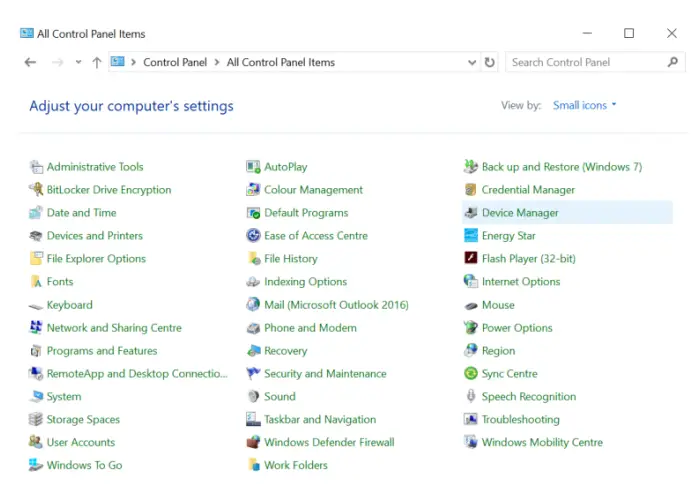Screen dimensions: 698x485
Task: Open the Troubleshooting link
Action: coord(520,420)
